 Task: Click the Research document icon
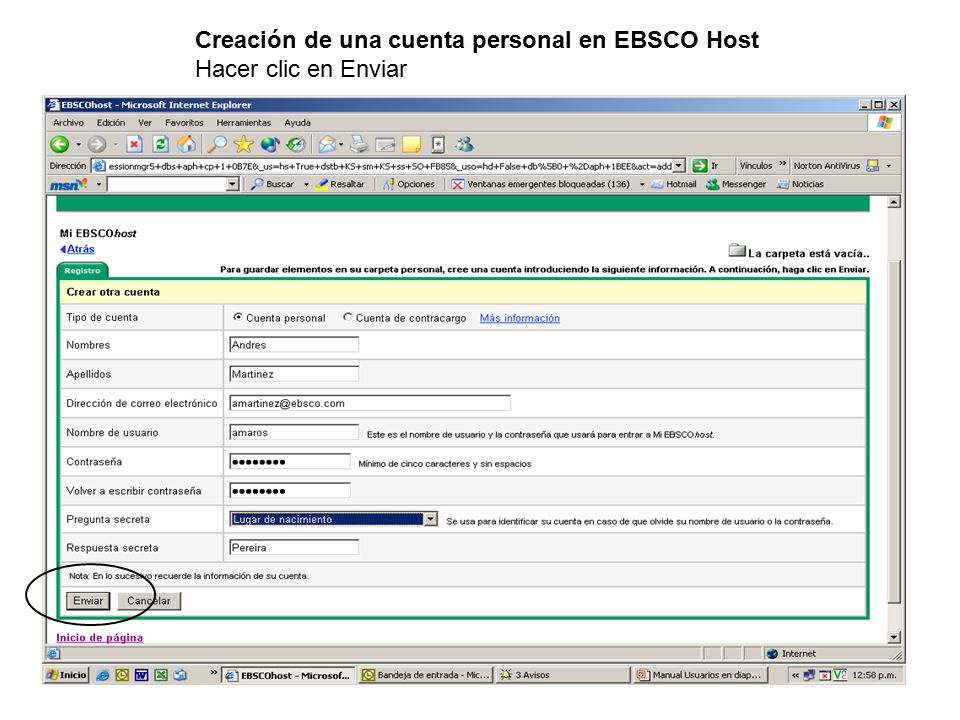click(x=438, y=144)
